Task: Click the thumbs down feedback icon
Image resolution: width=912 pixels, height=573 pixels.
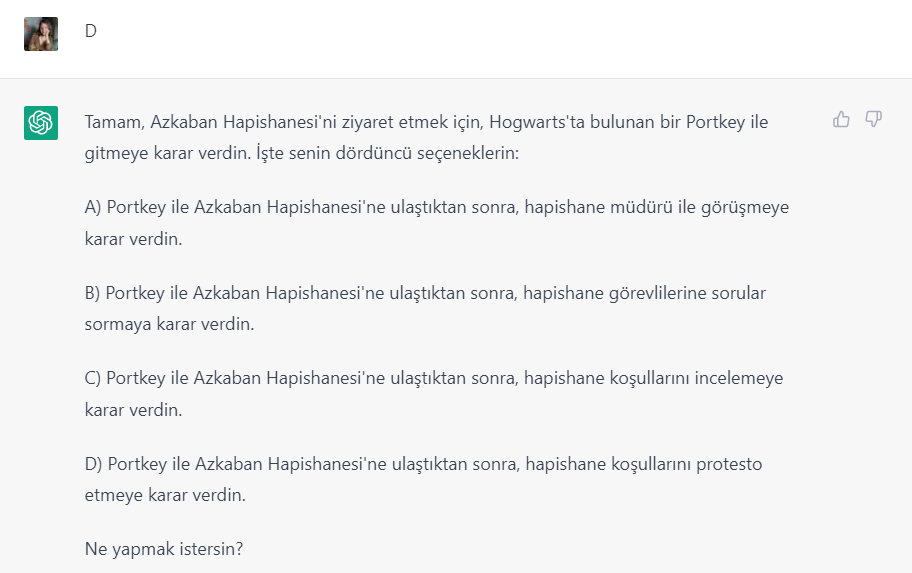Action: point(874,119)
